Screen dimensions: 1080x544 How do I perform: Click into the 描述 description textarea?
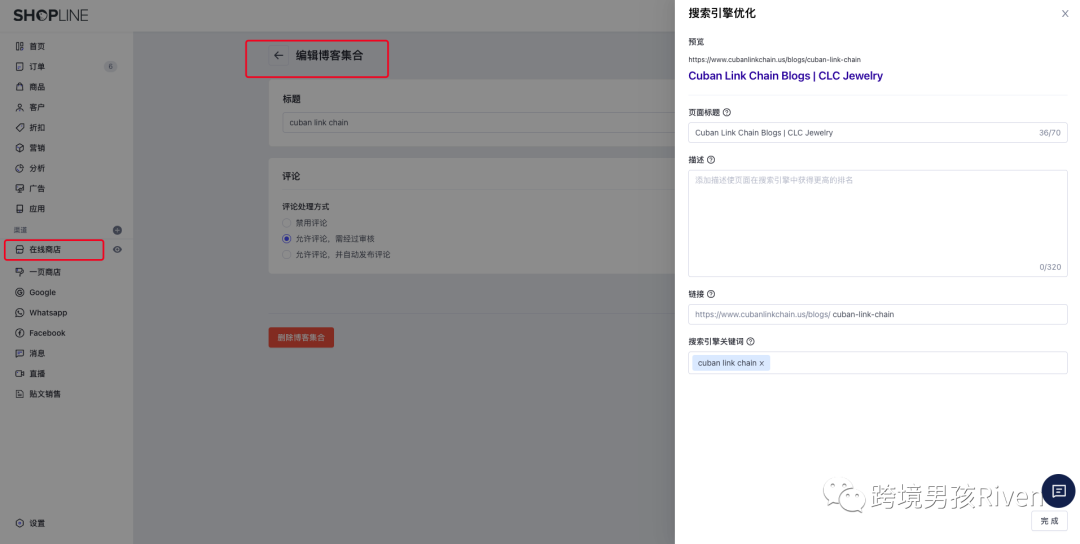[878, 224]
